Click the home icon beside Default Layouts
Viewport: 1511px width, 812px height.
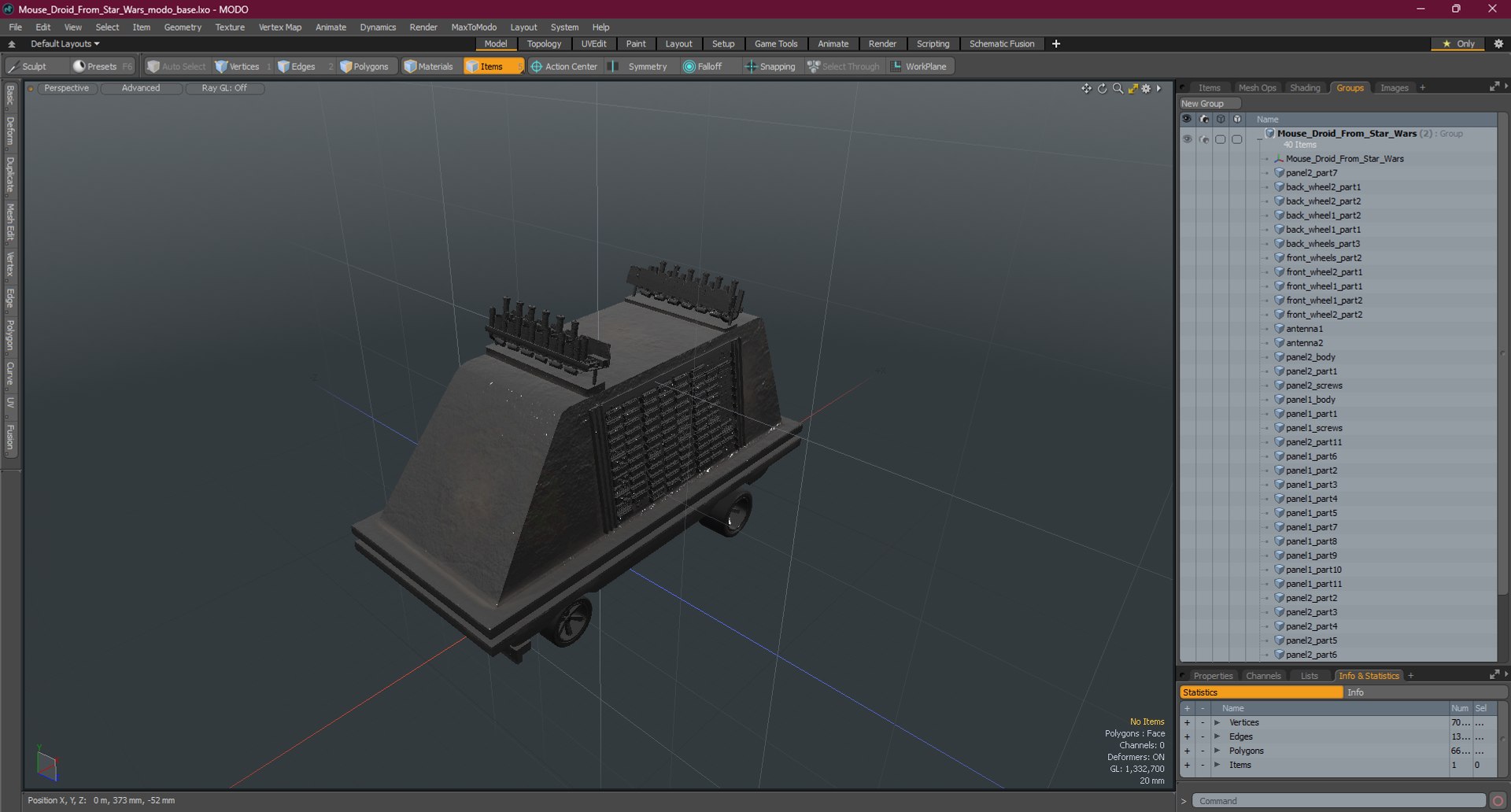pos(12,44)
